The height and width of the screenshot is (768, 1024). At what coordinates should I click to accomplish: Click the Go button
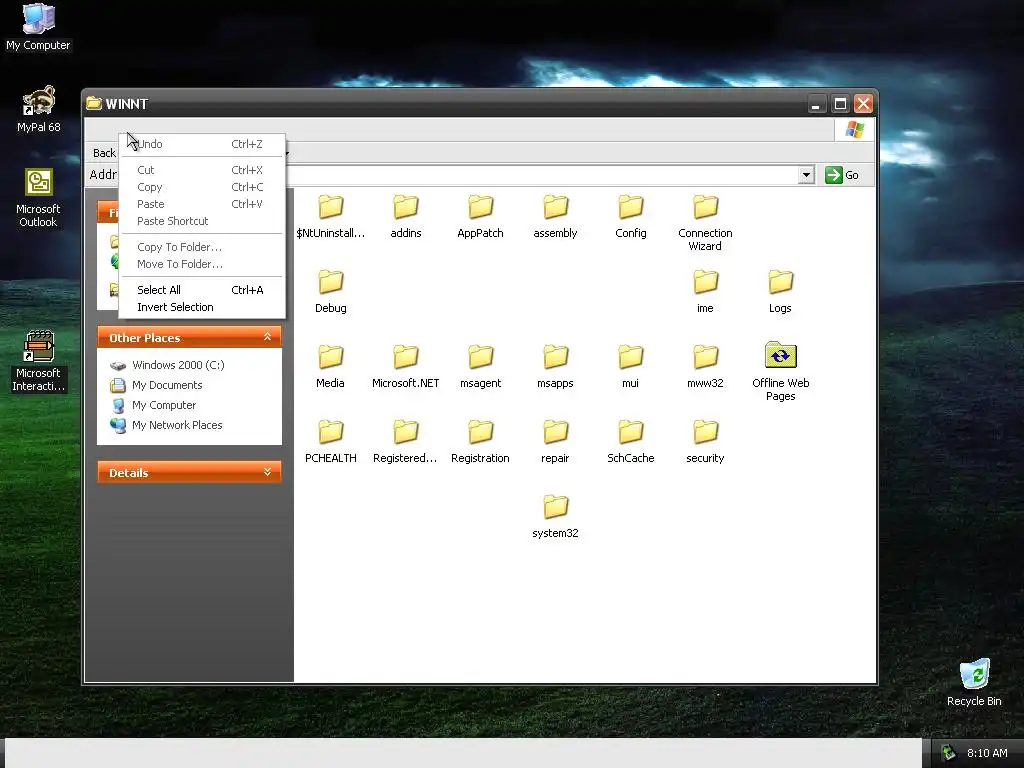pos(842,175)
